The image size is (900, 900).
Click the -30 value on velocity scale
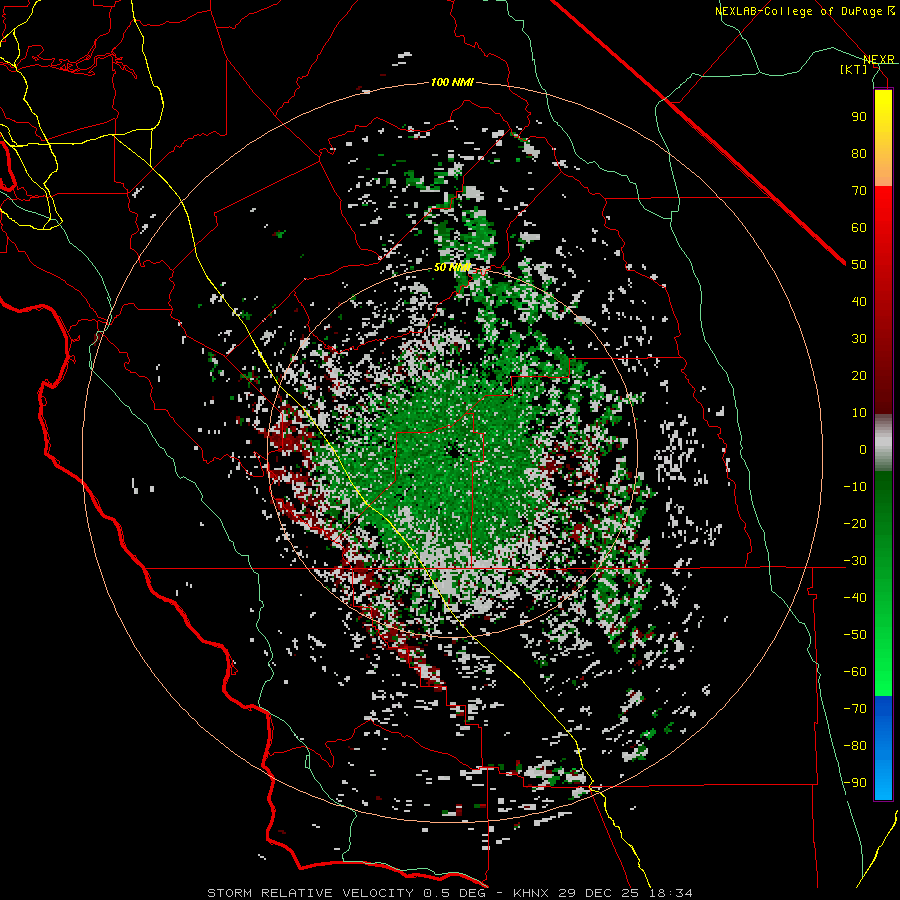pos(855,561)
